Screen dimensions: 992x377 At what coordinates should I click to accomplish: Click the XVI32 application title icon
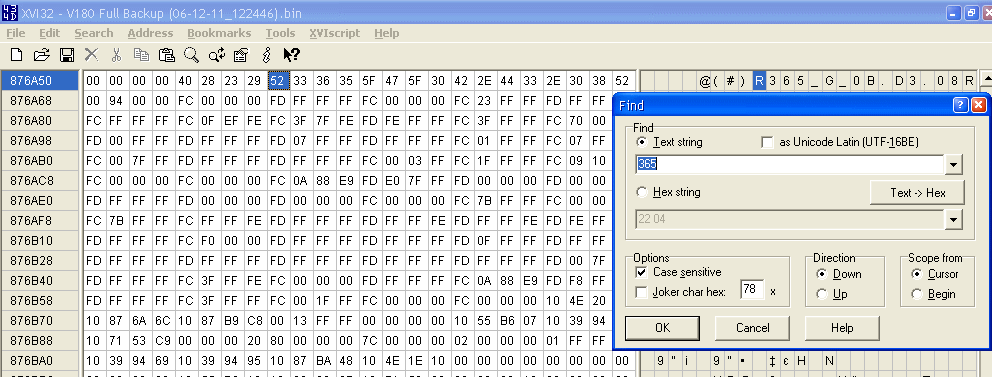(10, 12)
